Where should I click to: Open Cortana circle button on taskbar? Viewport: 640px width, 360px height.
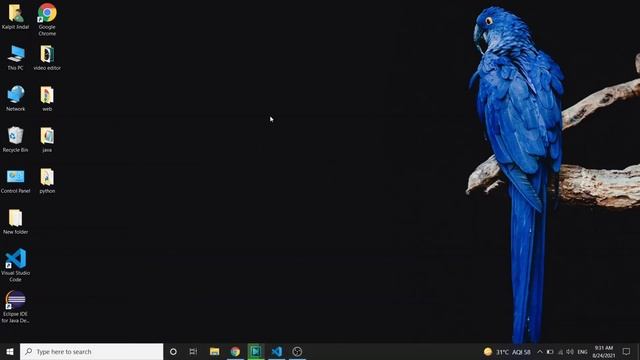point(173,351)
